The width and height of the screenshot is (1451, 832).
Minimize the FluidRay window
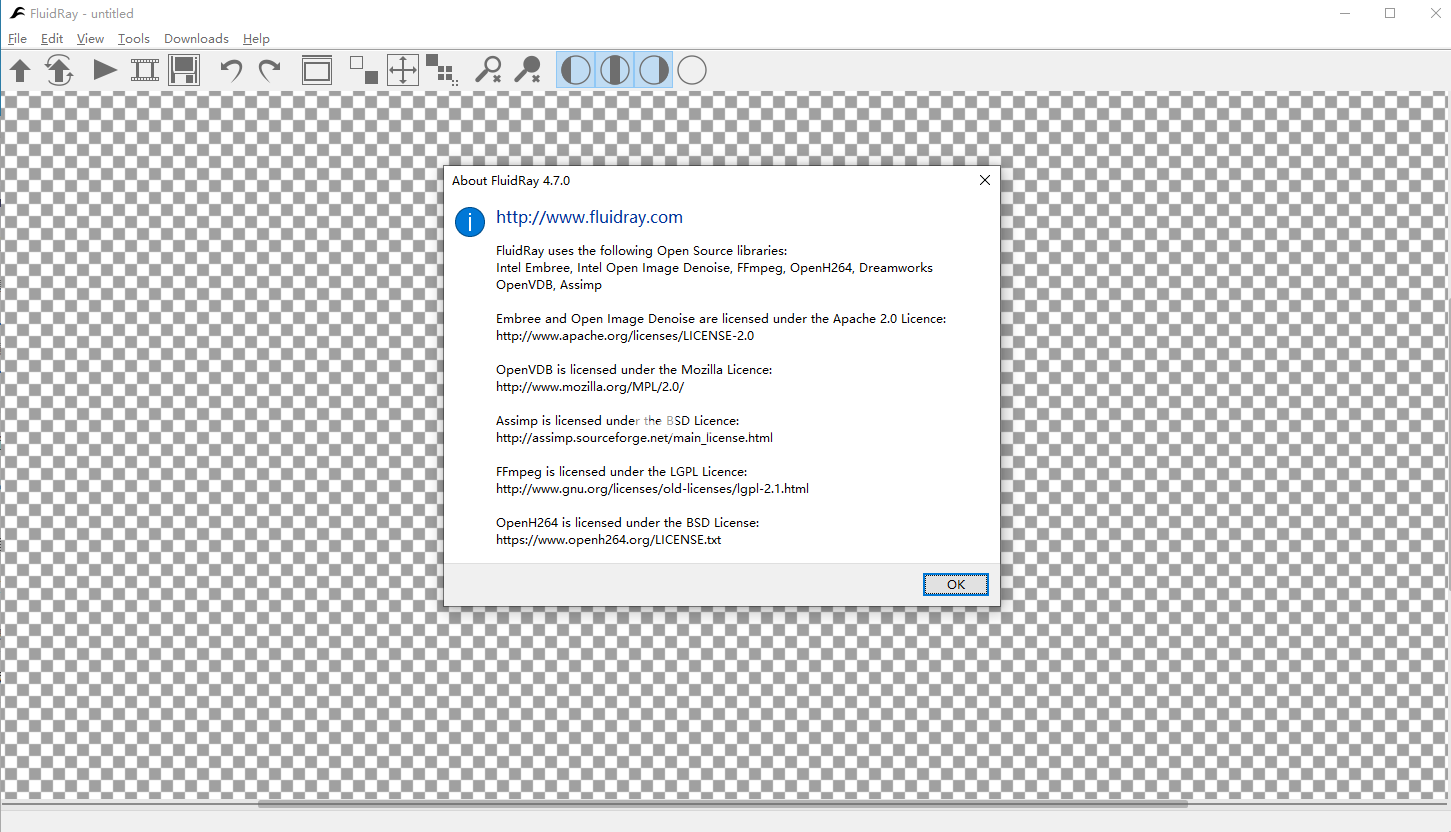[1345, 13]
